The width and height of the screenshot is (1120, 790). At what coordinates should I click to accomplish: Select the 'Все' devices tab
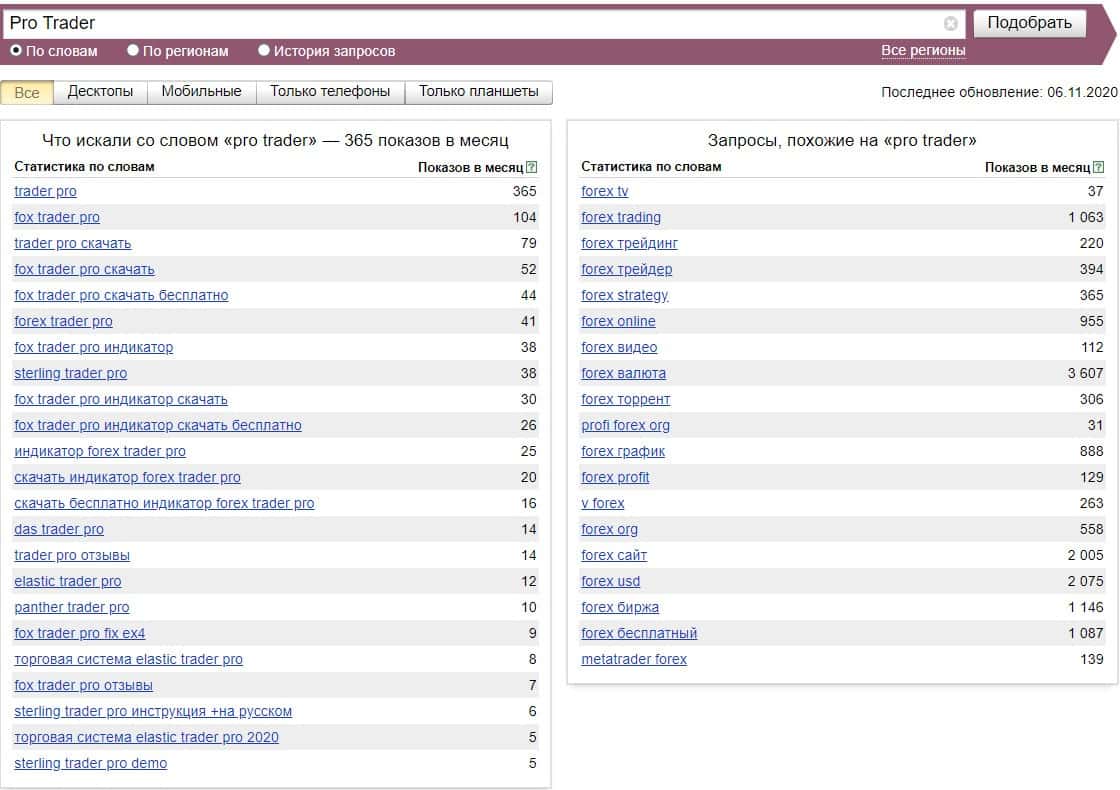pyautogui.click(x=27, y=92)
